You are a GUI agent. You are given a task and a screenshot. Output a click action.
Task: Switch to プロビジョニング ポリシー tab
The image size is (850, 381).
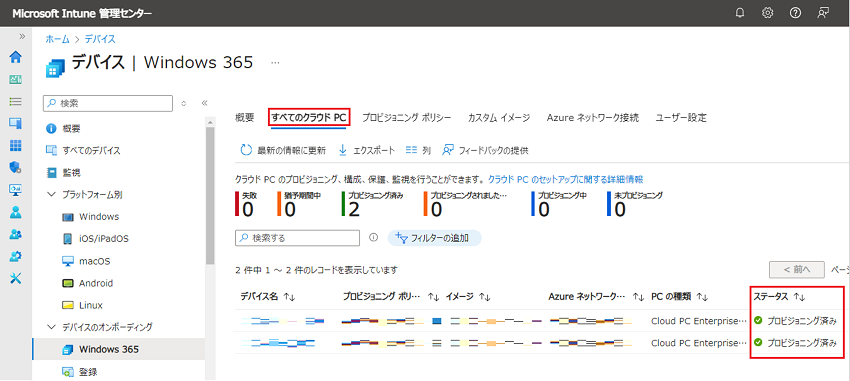coord(407,118)
